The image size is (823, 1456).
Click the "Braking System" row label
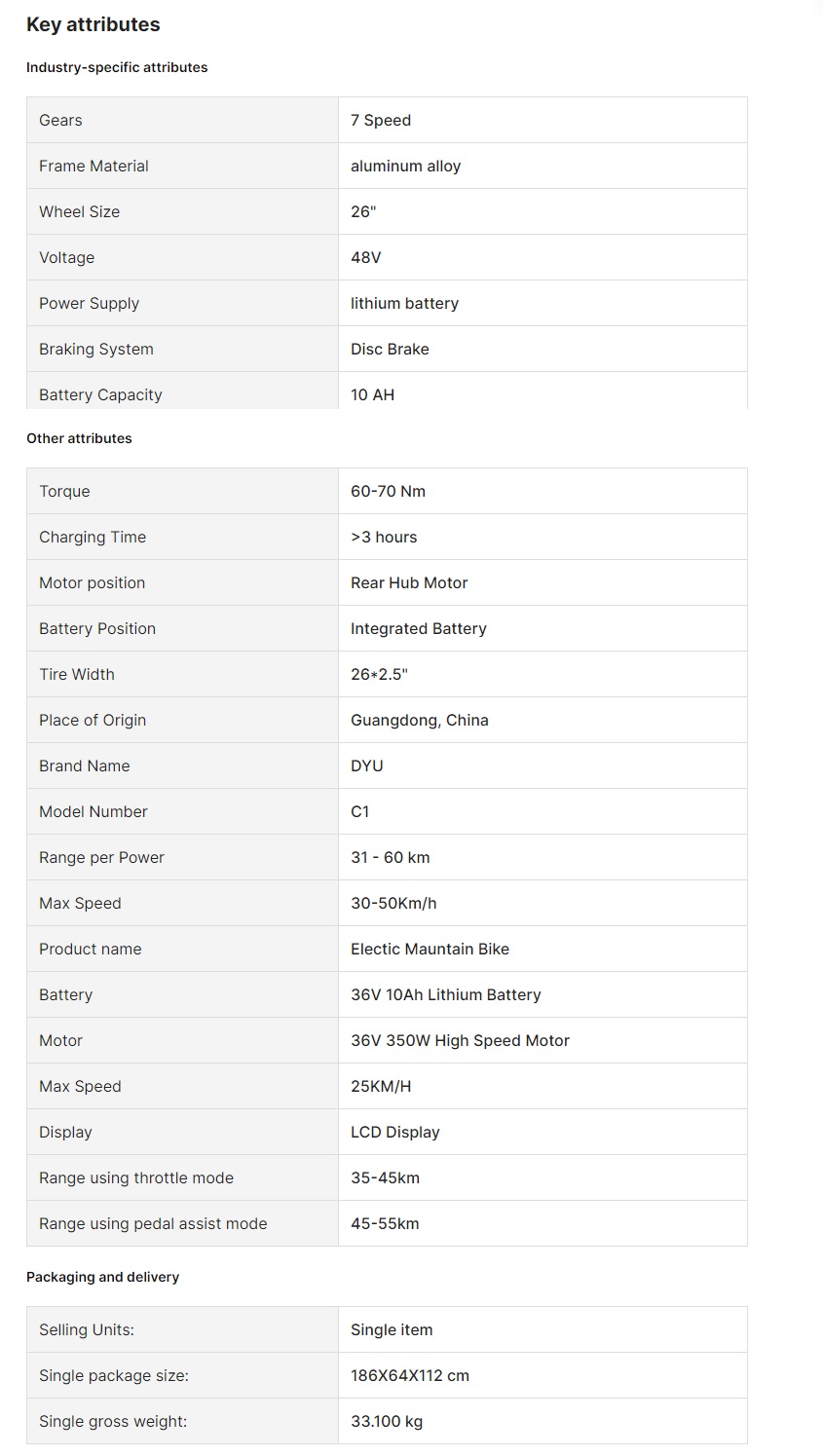coord(96,350)
